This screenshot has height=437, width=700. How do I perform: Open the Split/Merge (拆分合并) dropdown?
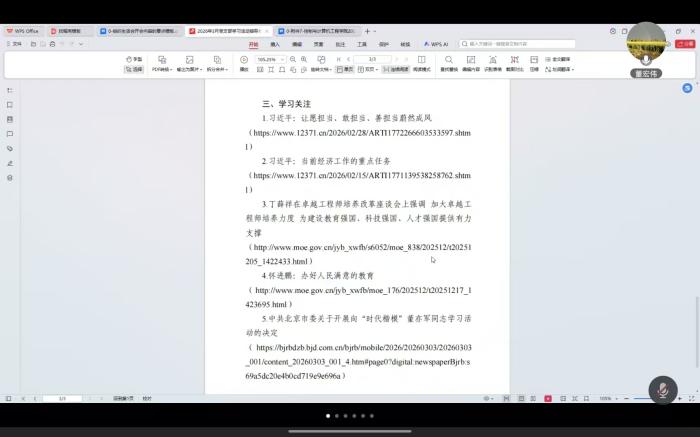click(x=216, y=70)
